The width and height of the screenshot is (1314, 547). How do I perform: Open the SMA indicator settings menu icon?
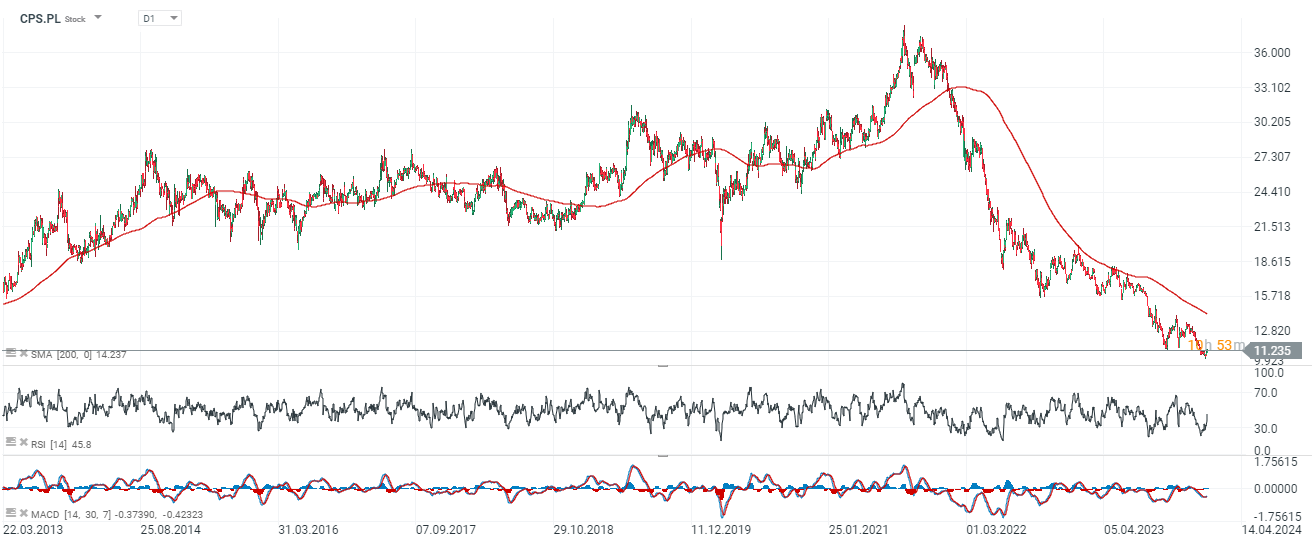point(10,353)
